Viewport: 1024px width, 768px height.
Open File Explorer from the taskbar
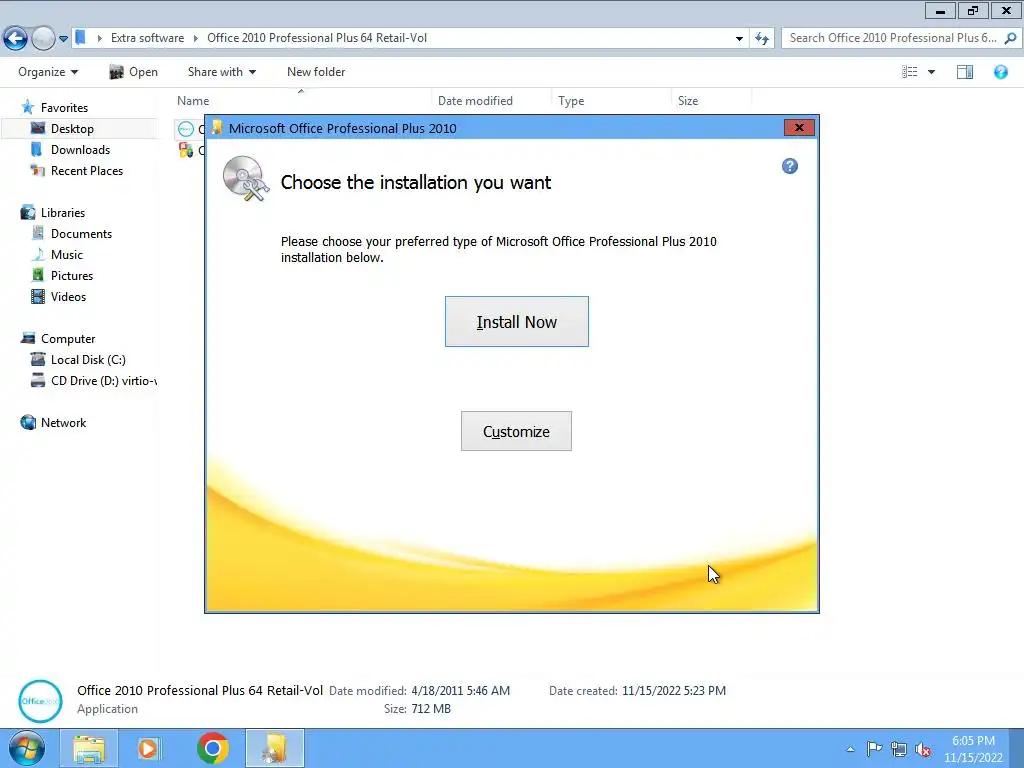point(89,748)
